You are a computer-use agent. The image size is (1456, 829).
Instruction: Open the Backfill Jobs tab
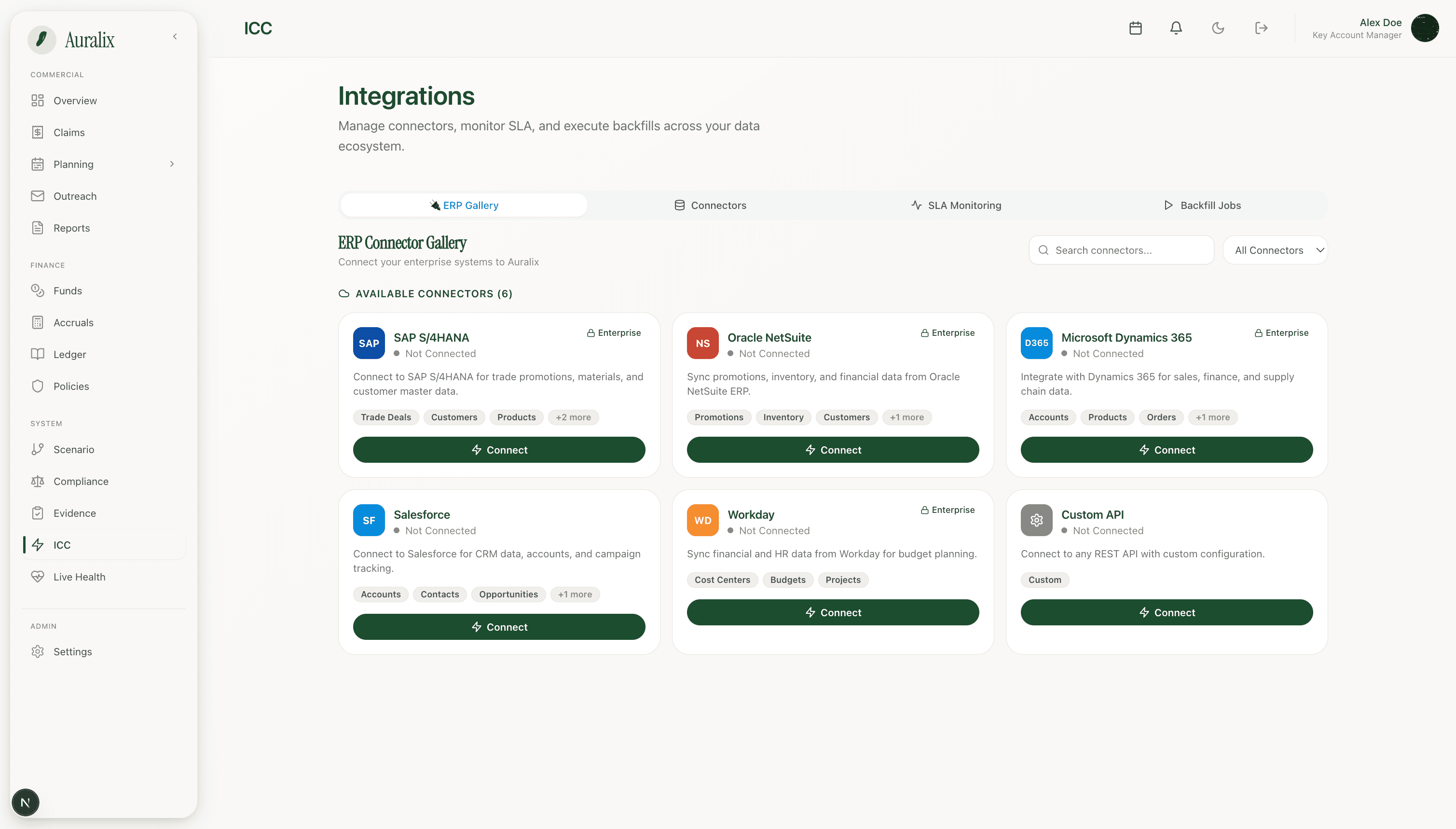click(1202, 205)
